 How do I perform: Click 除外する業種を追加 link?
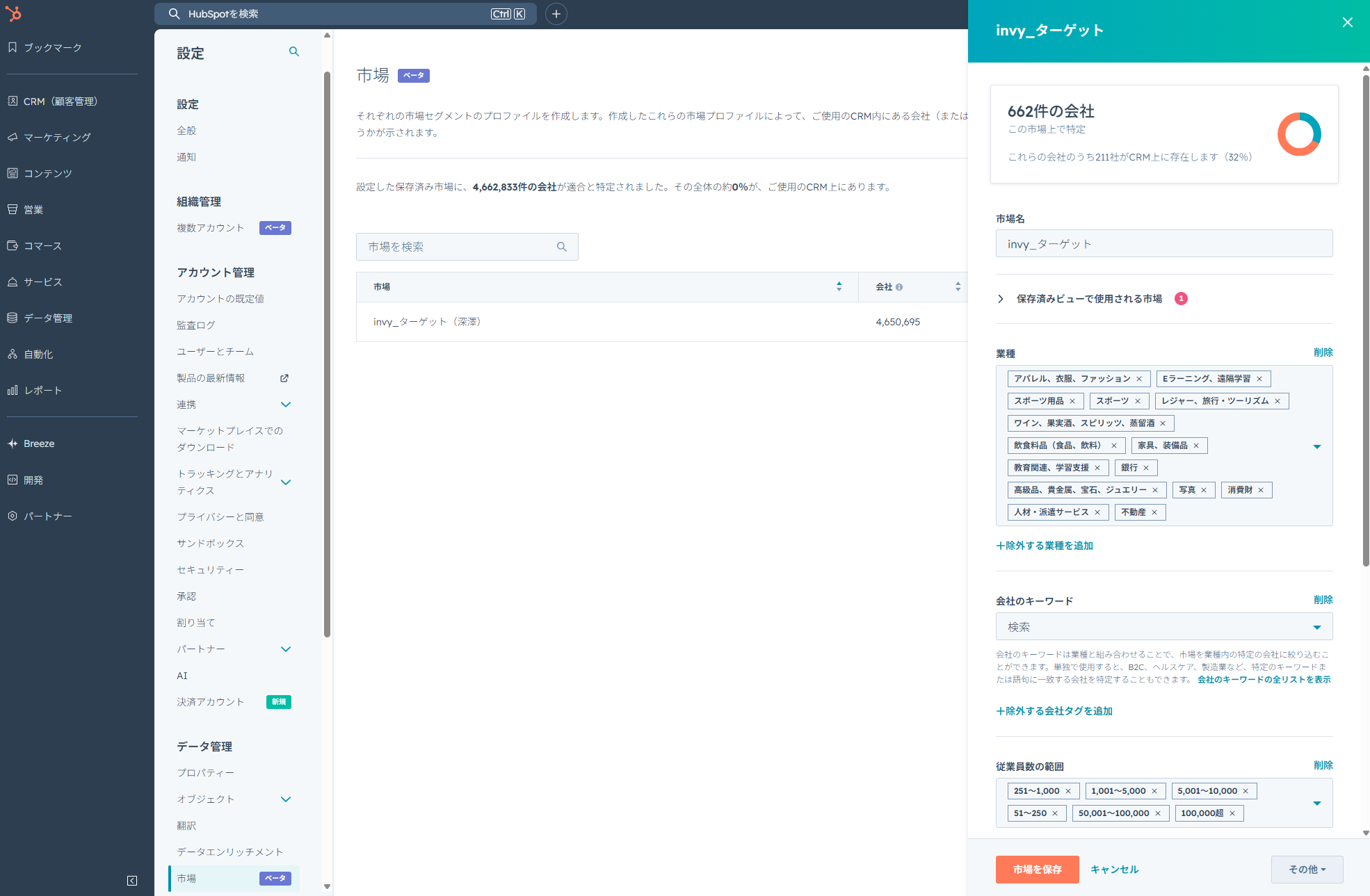1045,546
